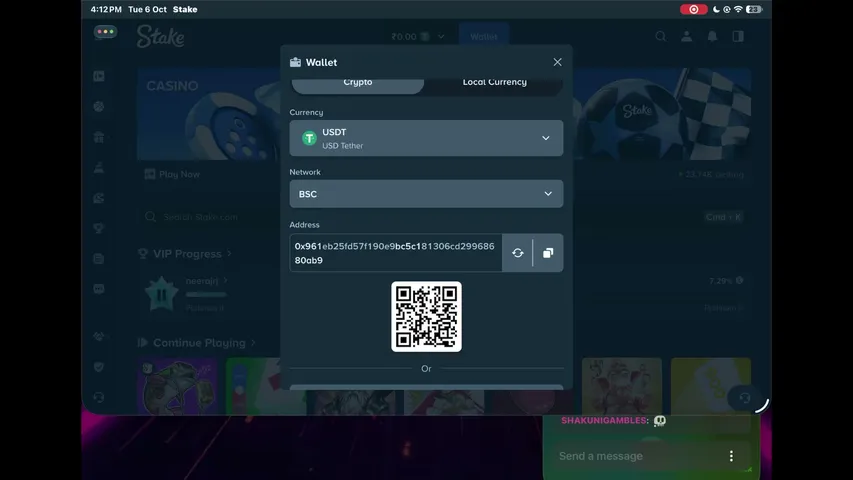The width and height of the screenshot is (853, 480).
Task: Open the notifications bell
Action: point(712,36)
